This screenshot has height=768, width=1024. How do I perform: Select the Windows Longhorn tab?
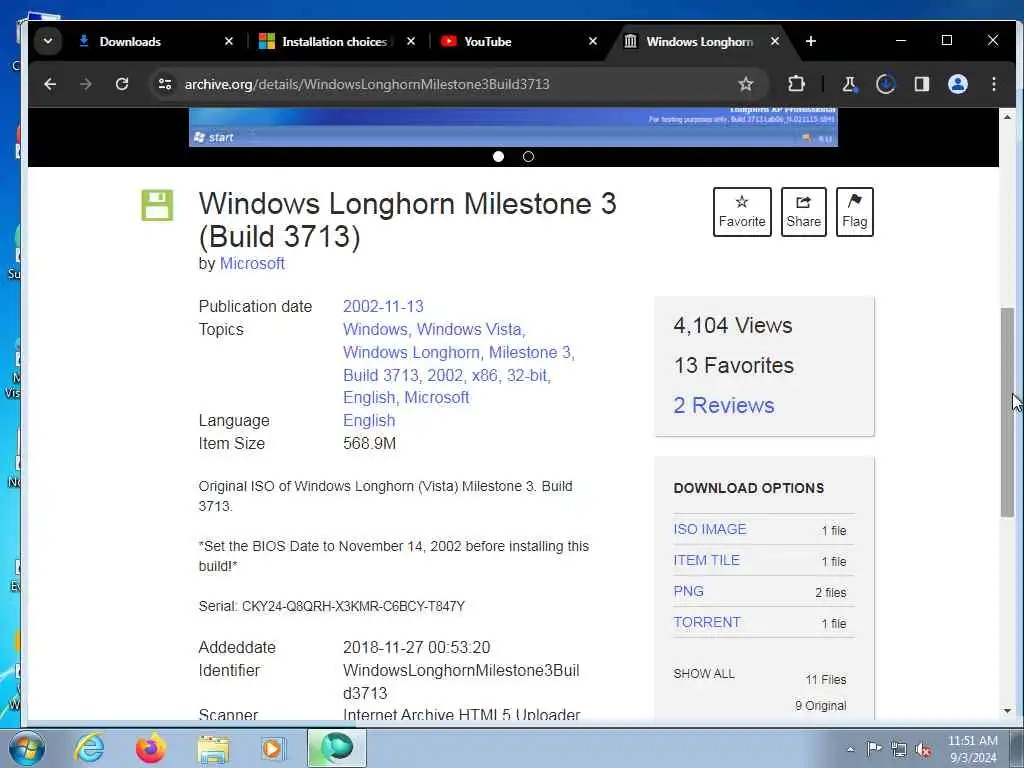[x=701, y=41]
